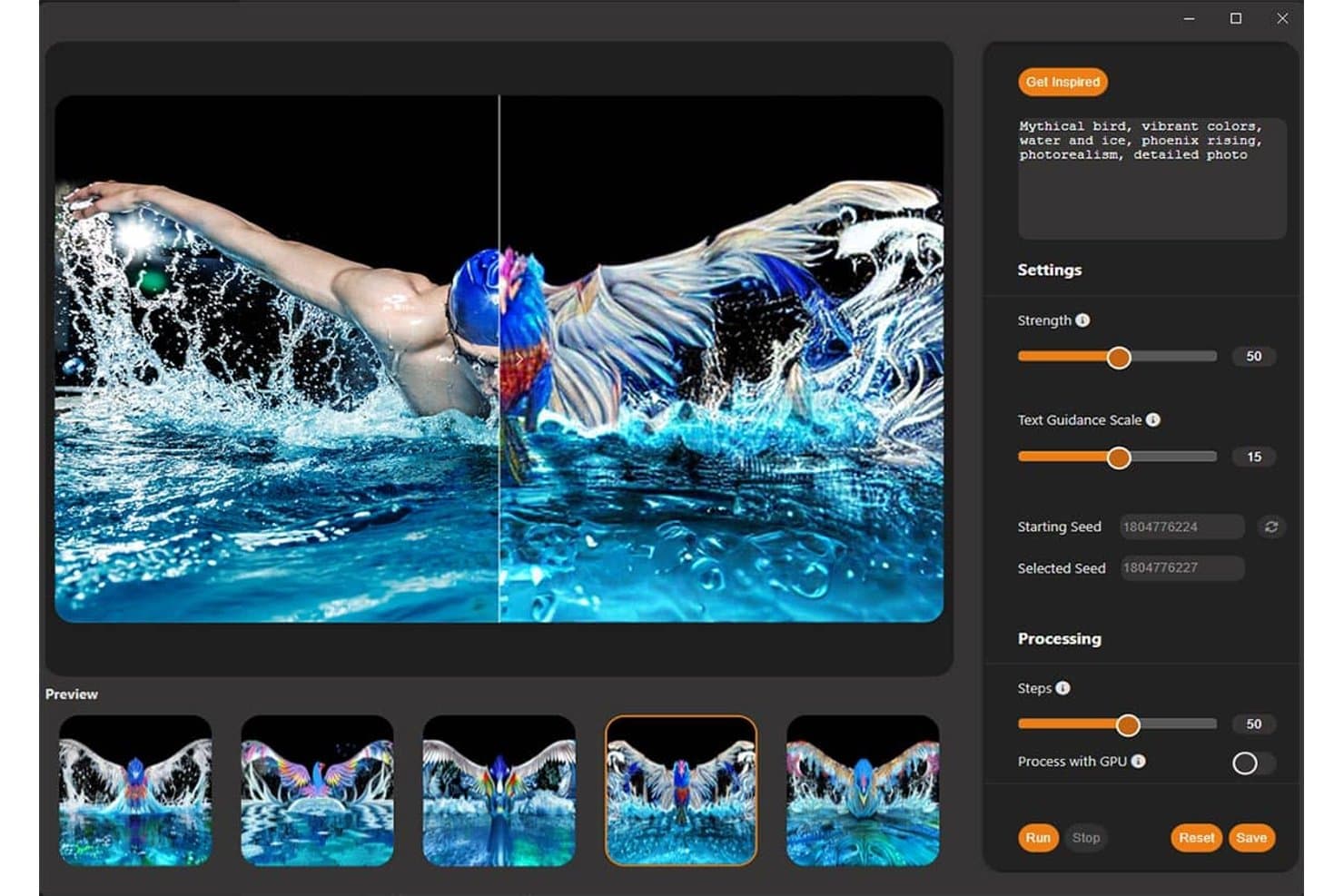Click the Strength info icon
Viewport: 1344px width, 896px height.
point(1082,320)
